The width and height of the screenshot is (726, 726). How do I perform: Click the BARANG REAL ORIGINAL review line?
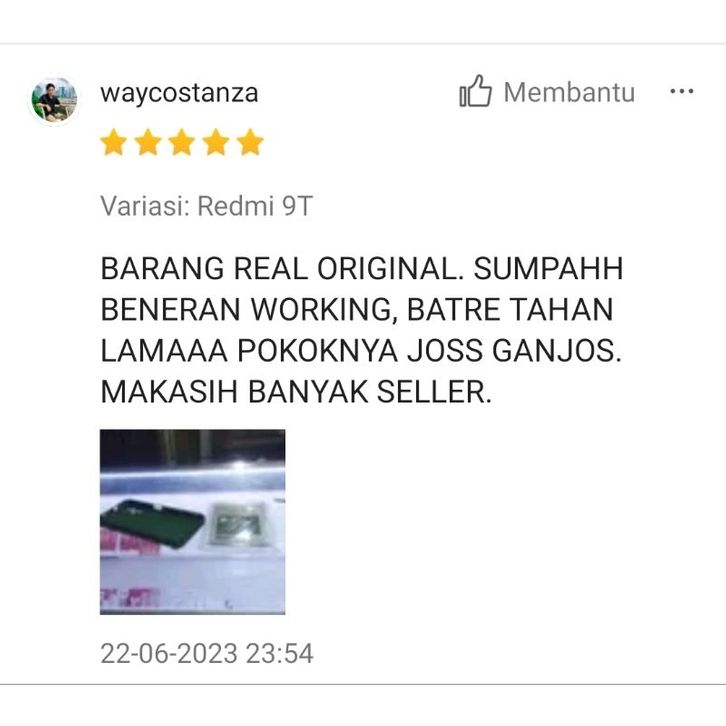pyautogui.click(x=362, y=269)
